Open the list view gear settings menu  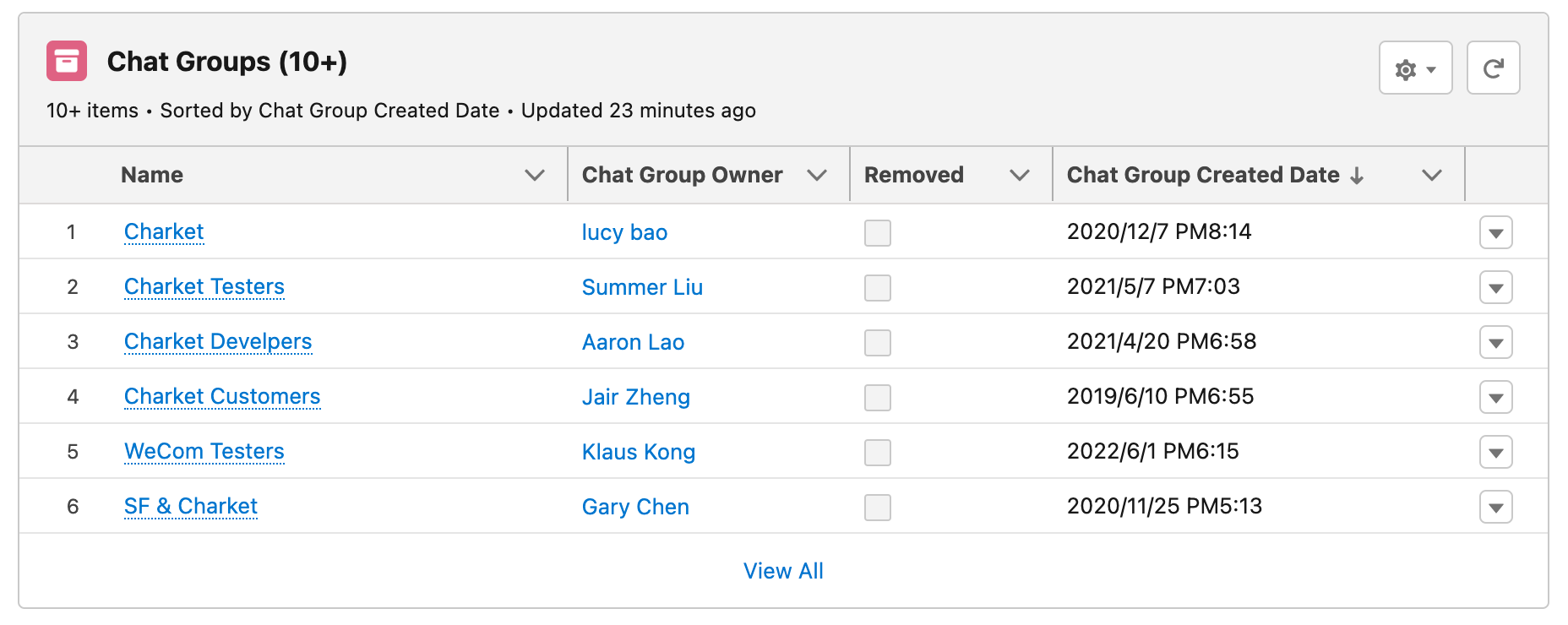coord(1415,68)
